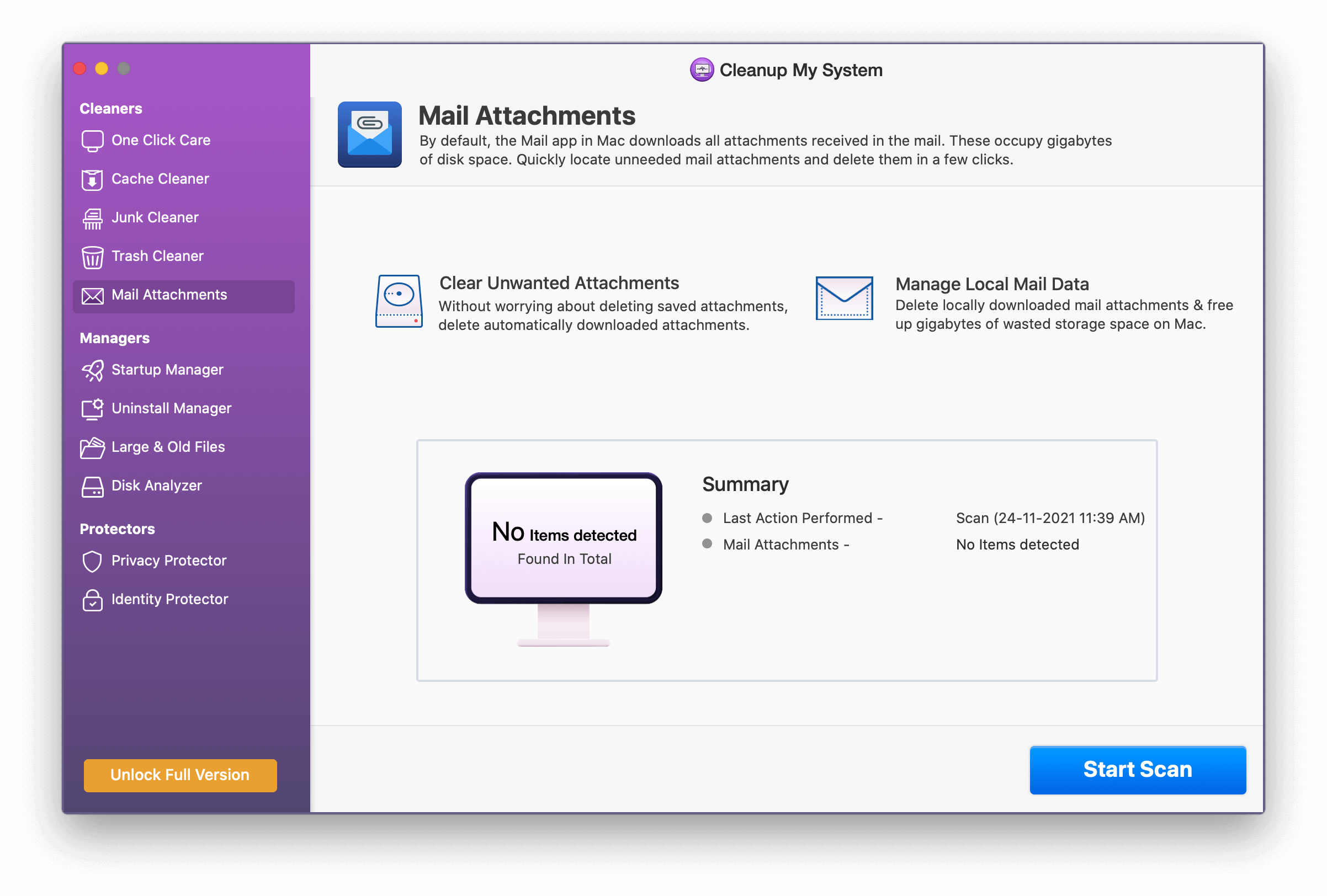Screen dimensions: 1327x896
Task: Select the Cleaners section expander
Action: pyautogui.click(x=109, y=108)
